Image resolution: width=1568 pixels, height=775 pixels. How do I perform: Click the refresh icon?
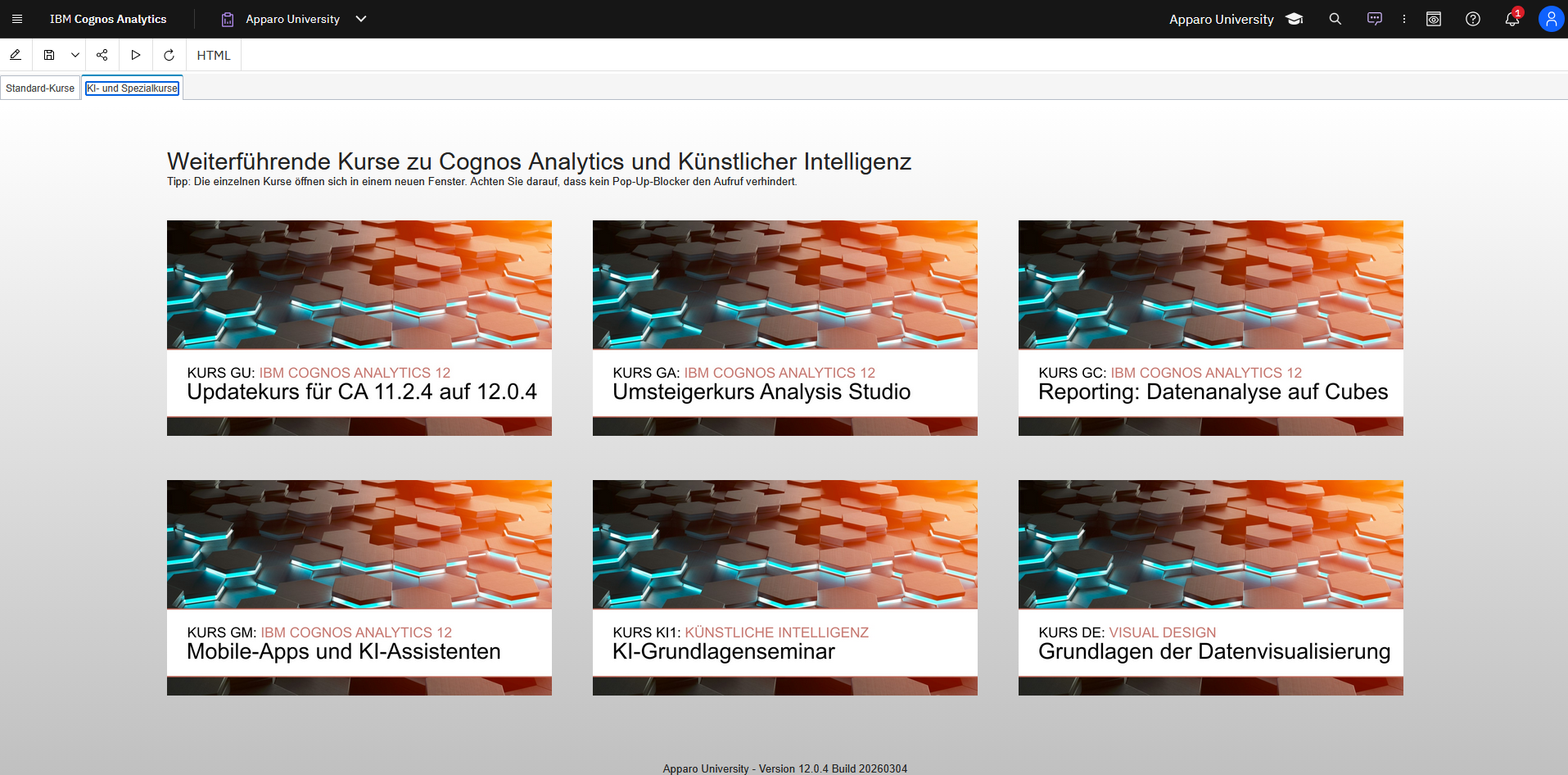[169, 55]
